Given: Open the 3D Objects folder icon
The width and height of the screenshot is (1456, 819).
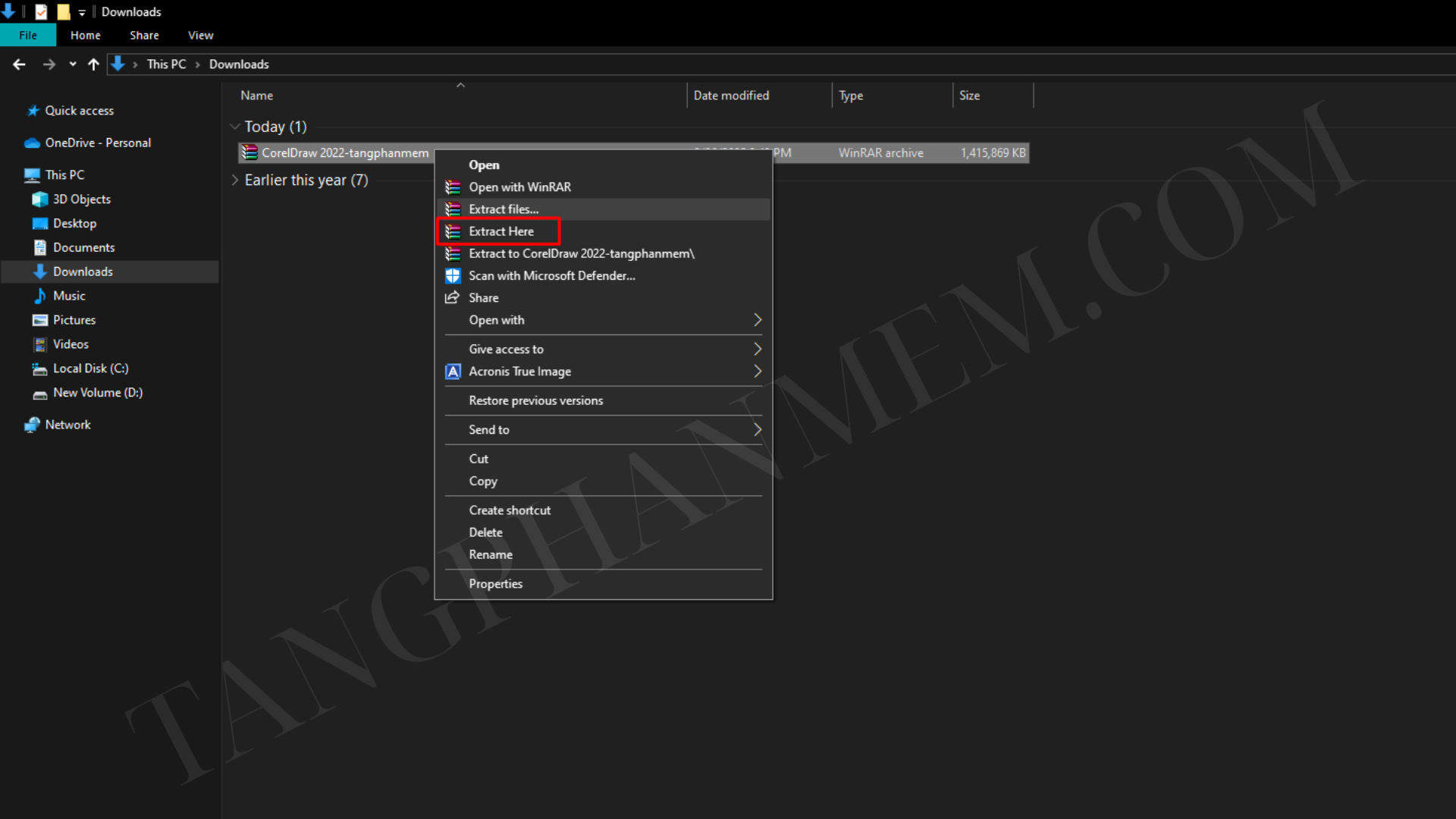Looking at the screenshot, I should pos(40,199).
